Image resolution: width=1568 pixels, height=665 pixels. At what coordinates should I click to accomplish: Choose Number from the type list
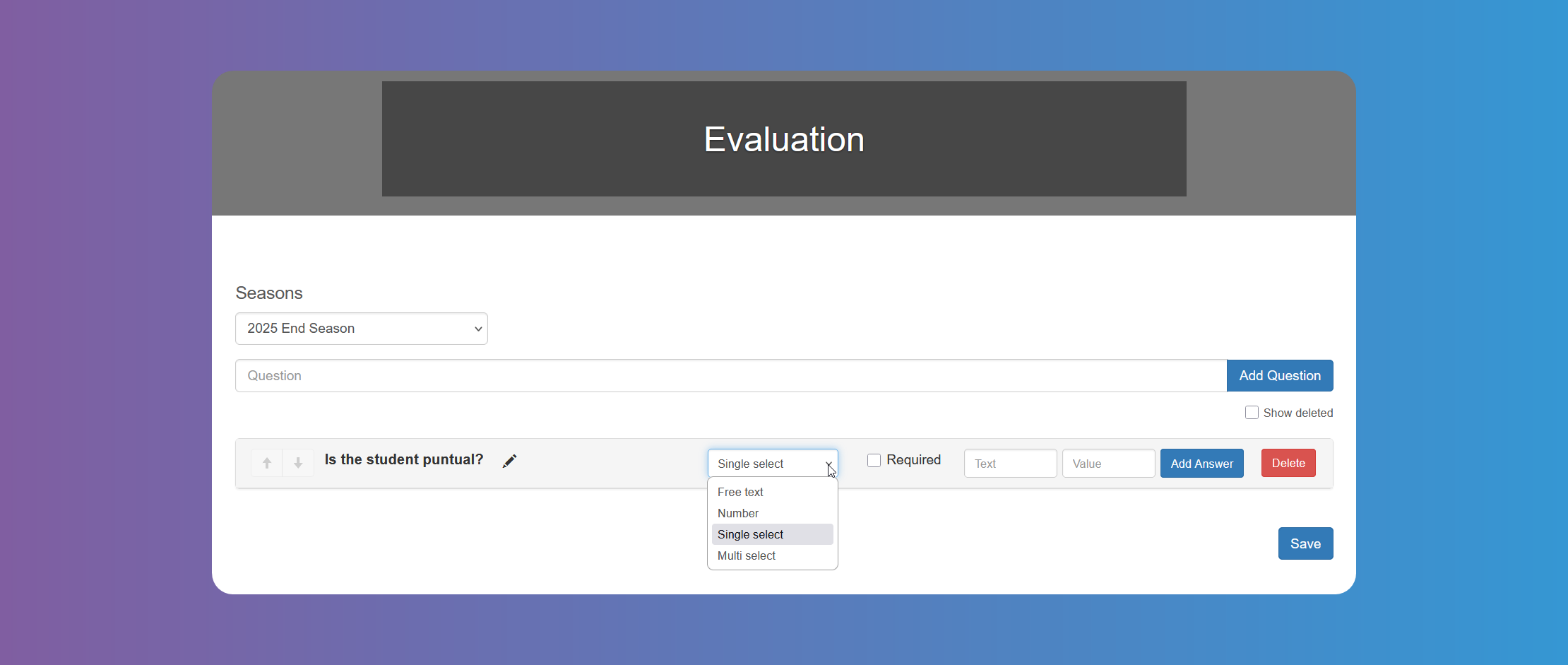737,513
